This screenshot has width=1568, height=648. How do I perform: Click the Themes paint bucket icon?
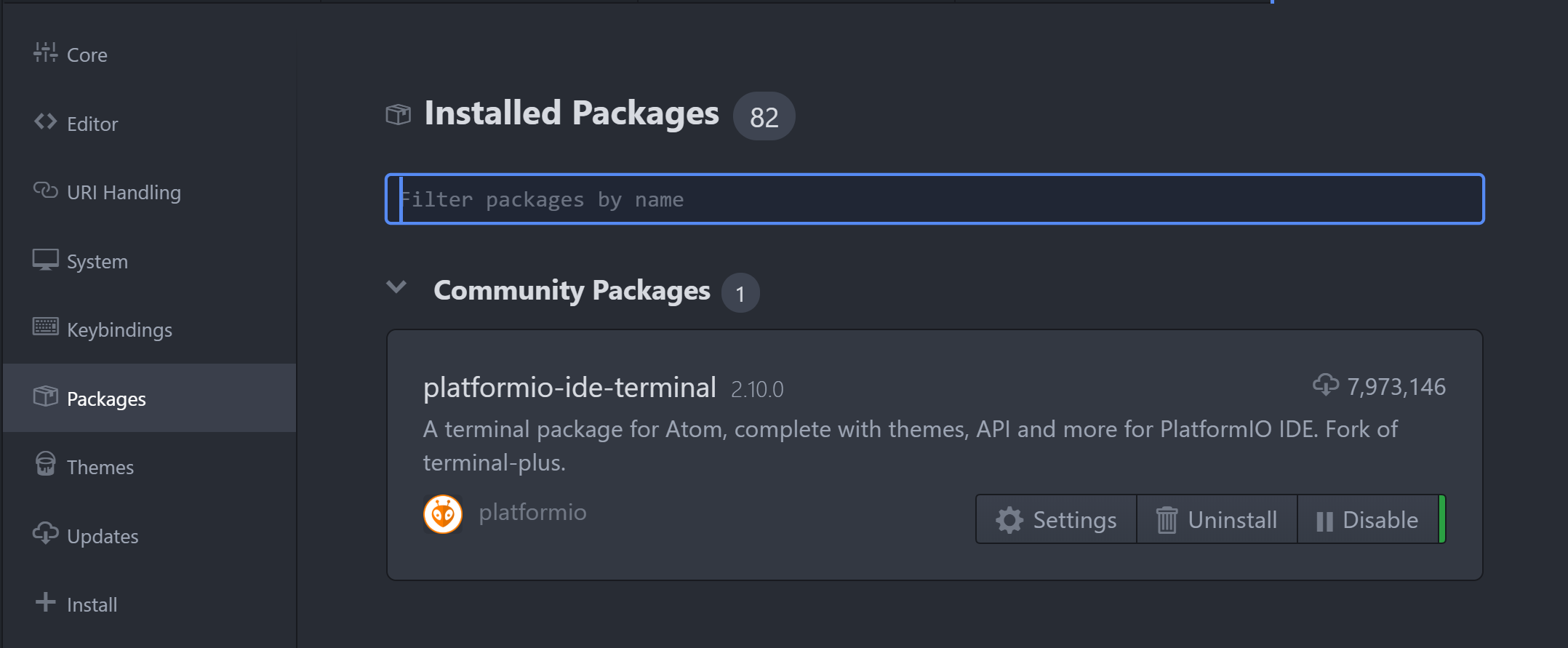(45, 465)
